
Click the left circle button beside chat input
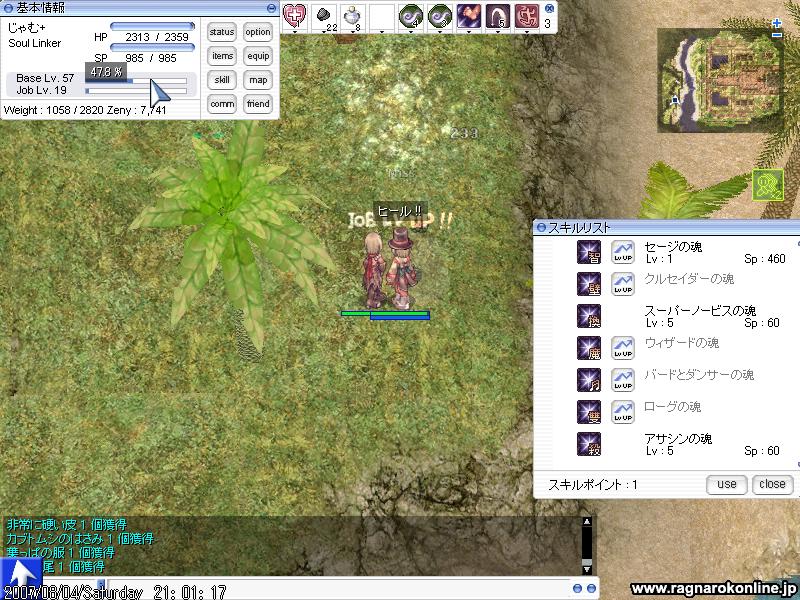tap(577, 588)
